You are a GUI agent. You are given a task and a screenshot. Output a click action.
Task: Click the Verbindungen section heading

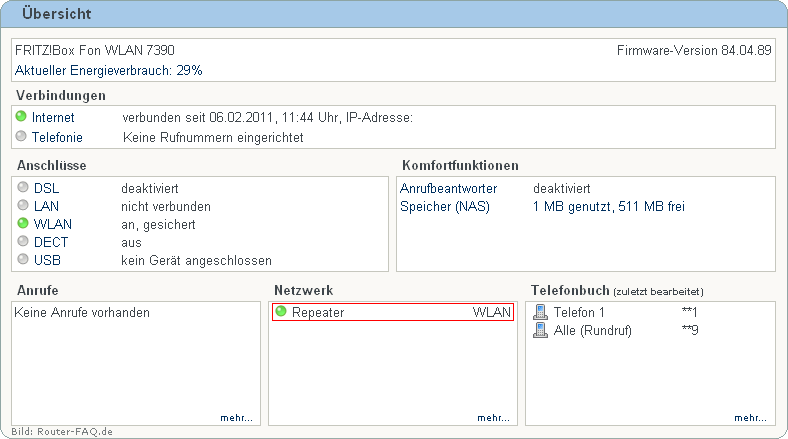(x=61, y=95)
